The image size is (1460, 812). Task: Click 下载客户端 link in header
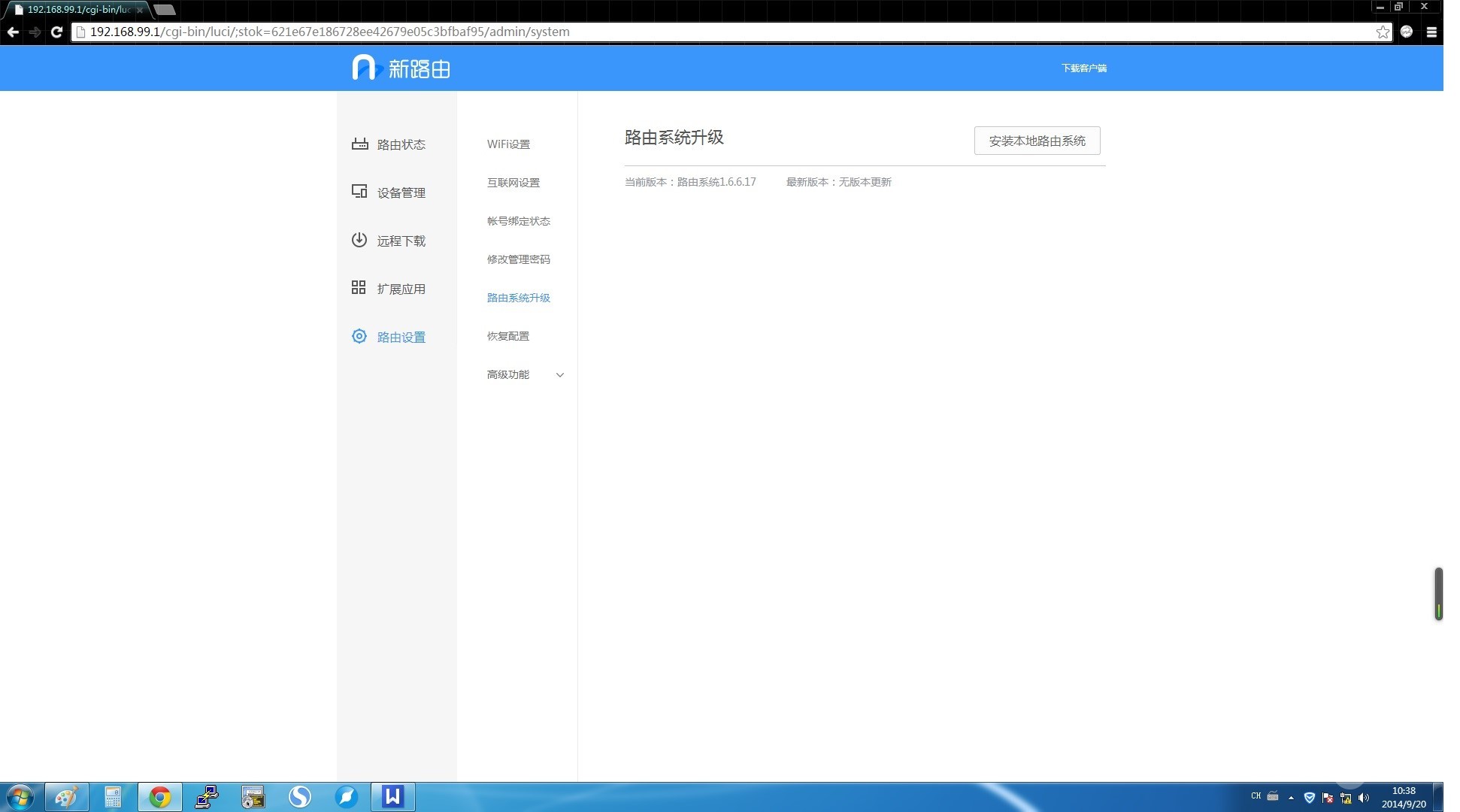pos(1083,68)
